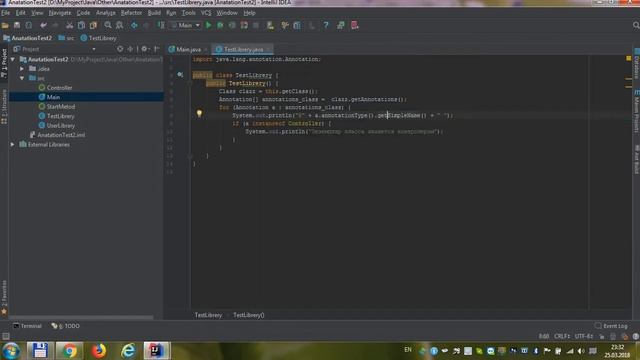
Task: Click the Synchronize toolbar icon
Action: [x=29, y=25]
